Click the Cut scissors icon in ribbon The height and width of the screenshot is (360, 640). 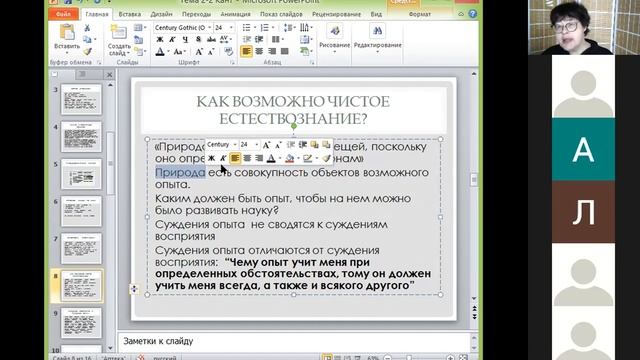[x=87, y=28]
